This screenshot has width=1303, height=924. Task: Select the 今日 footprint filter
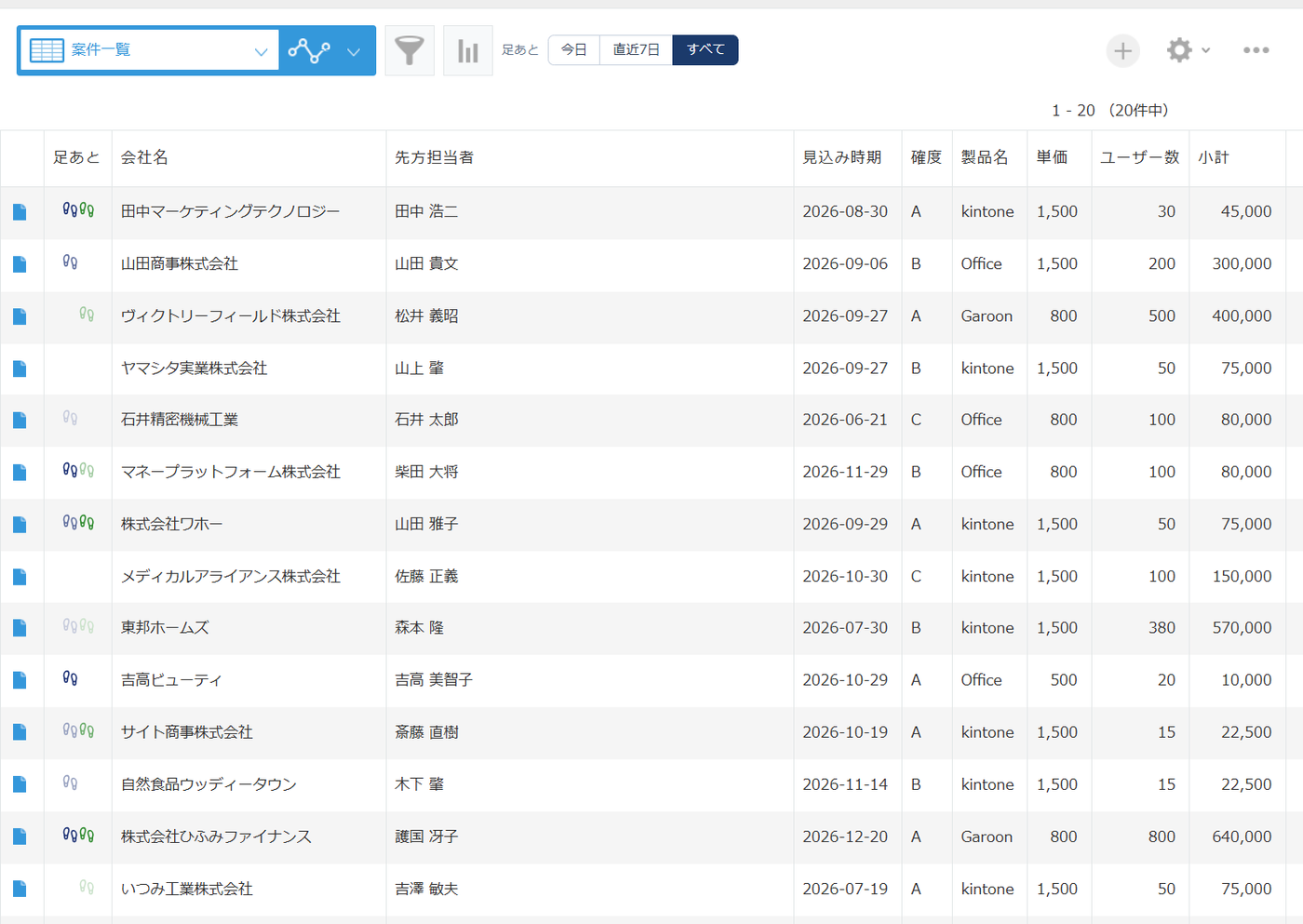pos(574,50)
